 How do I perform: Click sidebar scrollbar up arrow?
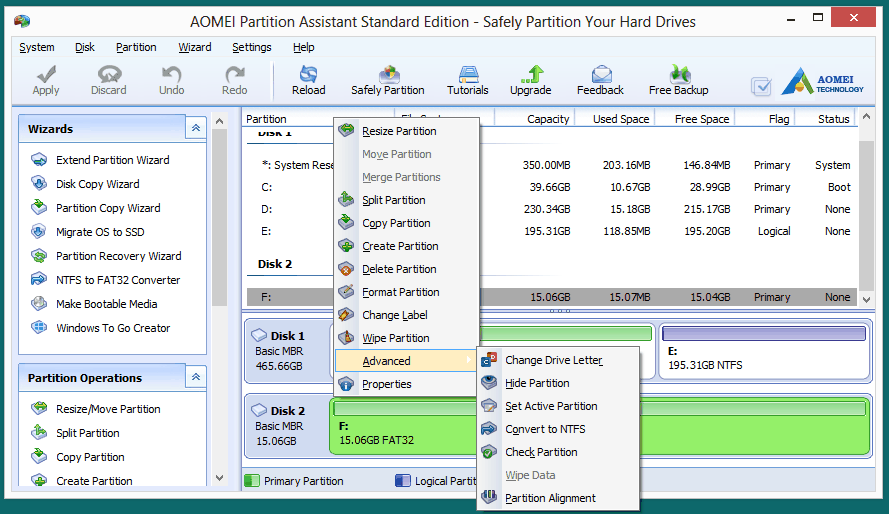tap(219, 121)
